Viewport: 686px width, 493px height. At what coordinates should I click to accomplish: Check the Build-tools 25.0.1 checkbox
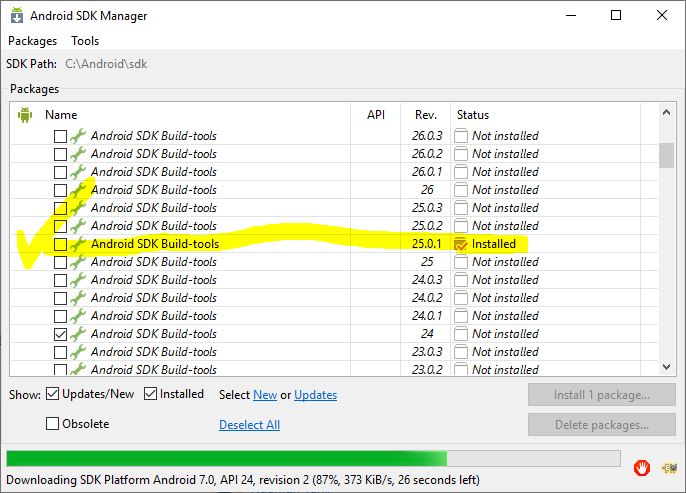pyautogui.click(x=60, y=244)
